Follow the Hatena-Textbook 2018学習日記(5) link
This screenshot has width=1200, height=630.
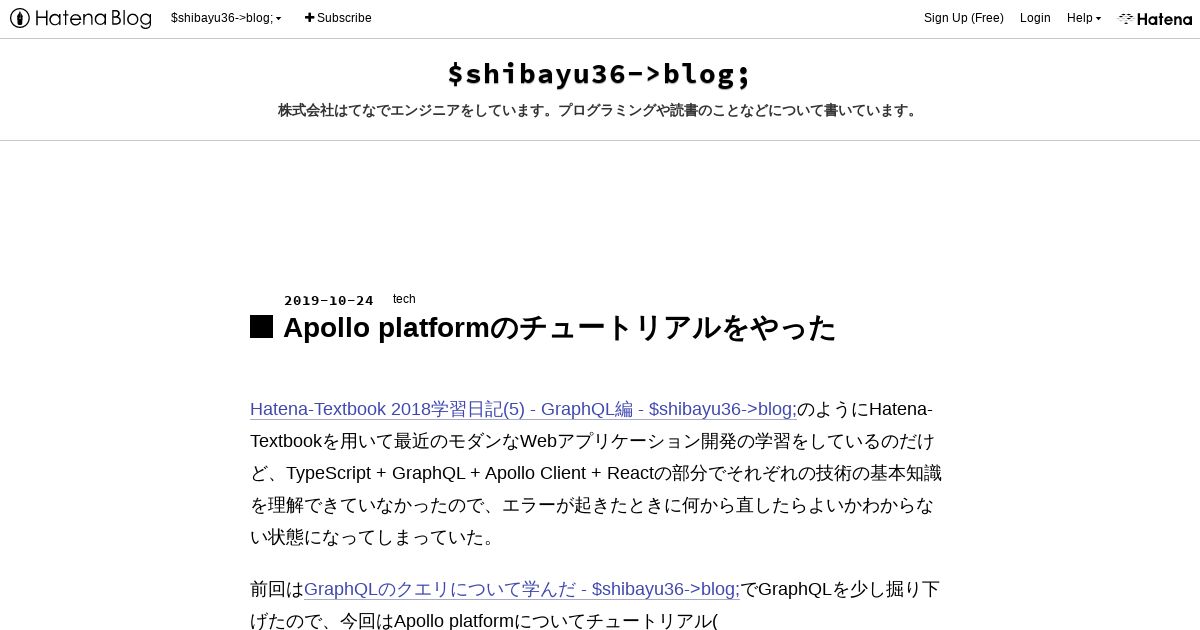pos(523,409)
